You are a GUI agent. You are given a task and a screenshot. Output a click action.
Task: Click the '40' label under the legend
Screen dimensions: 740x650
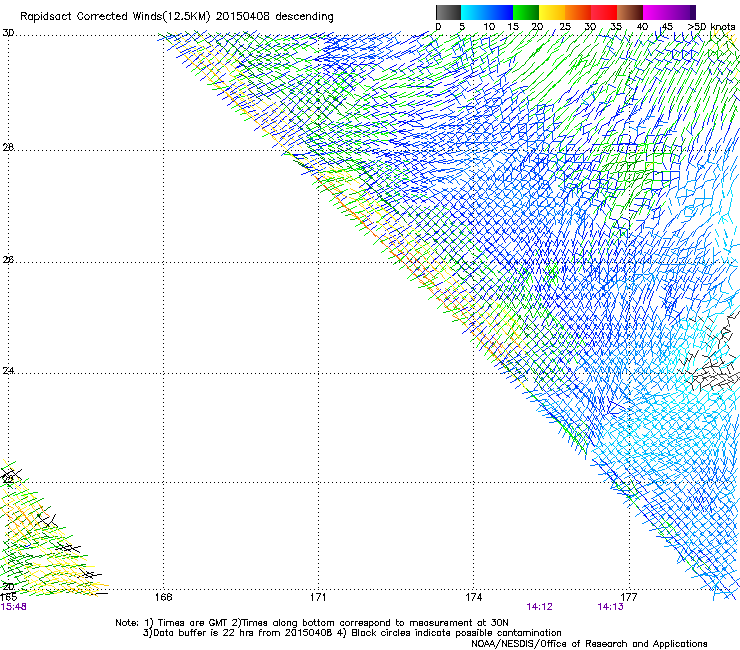(642, 27)
